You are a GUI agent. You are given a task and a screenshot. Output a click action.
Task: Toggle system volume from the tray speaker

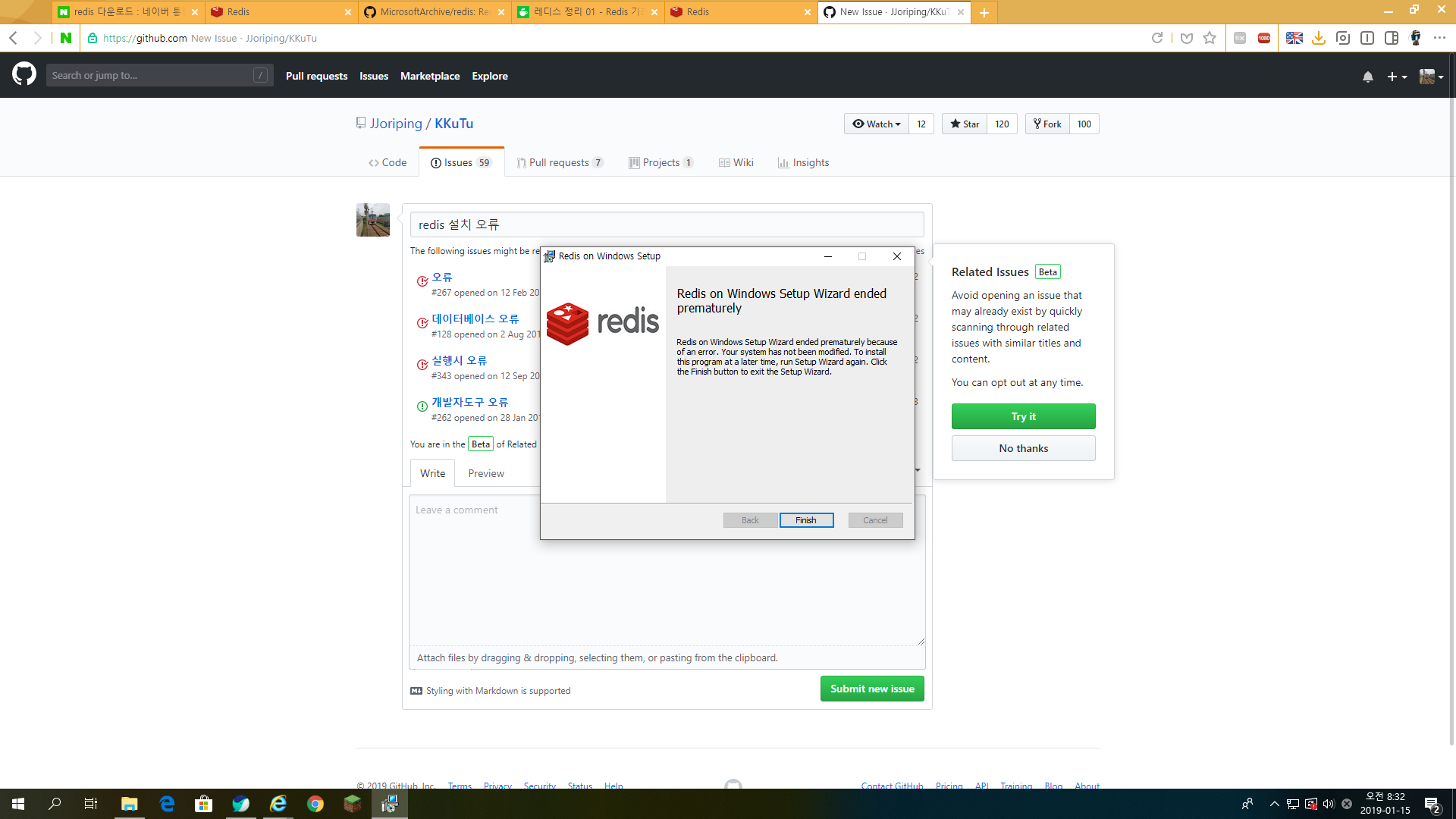(1329, 803)
